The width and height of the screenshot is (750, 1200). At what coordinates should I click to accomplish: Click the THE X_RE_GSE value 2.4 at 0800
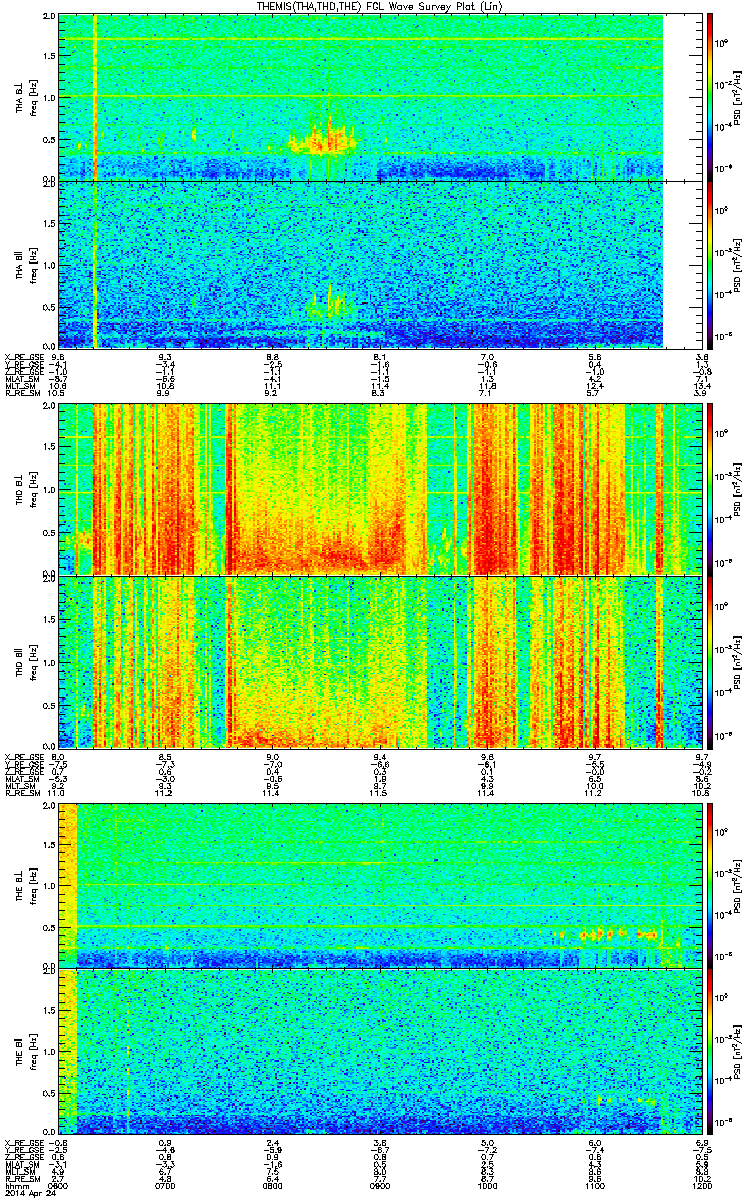click(272, 1142)
